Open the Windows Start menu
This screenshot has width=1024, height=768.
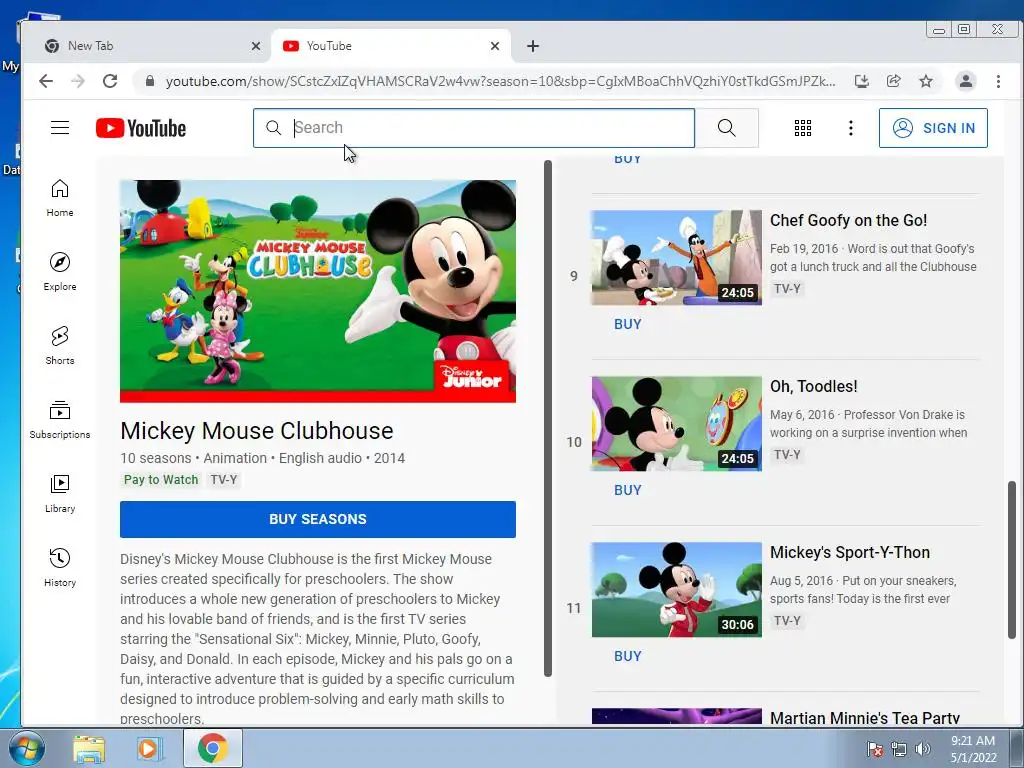(x=26, y=749)
